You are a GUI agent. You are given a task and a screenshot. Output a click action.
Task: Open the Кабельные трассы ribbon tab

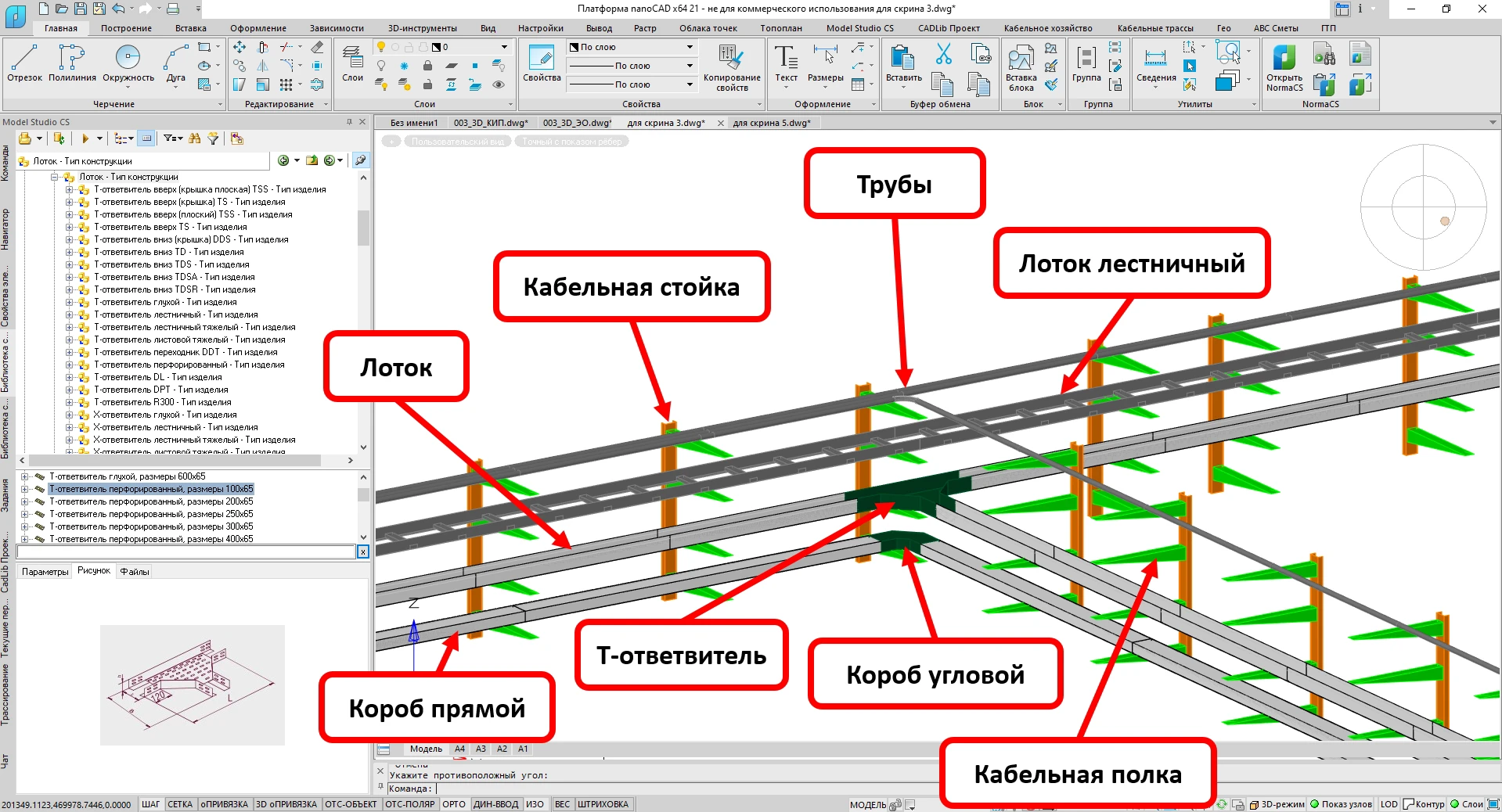pyautogui.click(x=1154, y=28)
